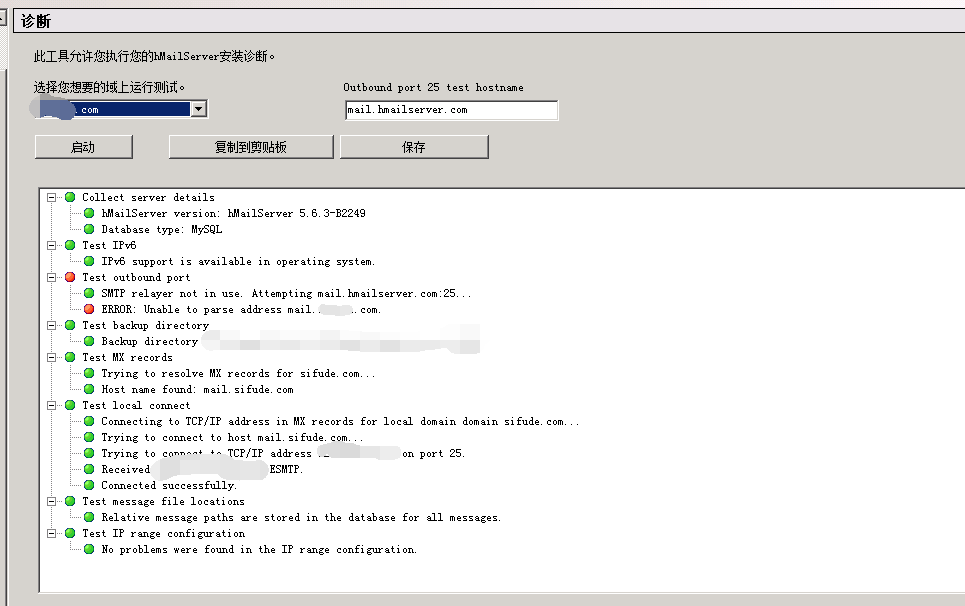
Task: Collapse the Test local connect node
Action: (52, 405)
